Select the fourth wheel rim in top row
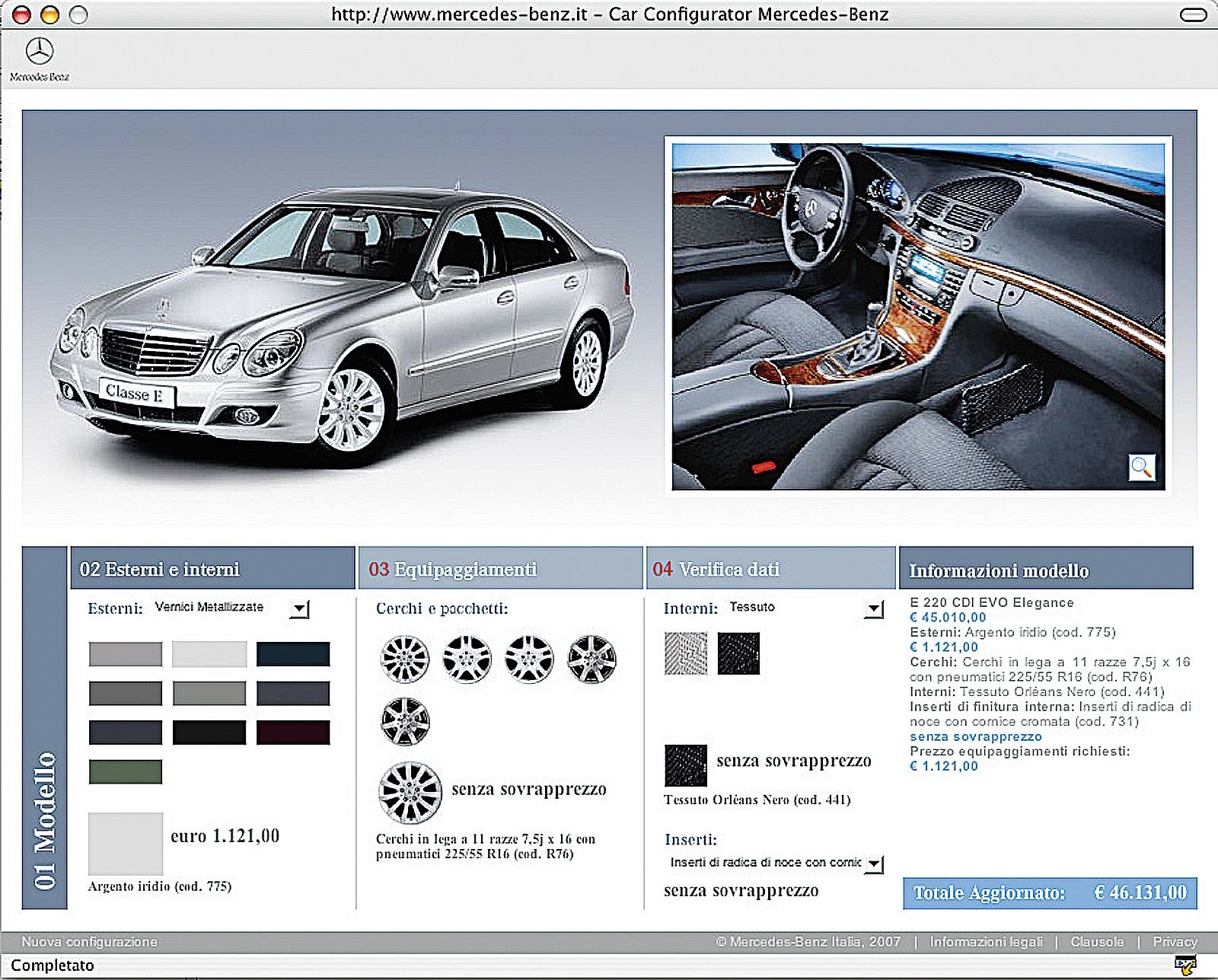The image size is (1218, 980). 591,659
